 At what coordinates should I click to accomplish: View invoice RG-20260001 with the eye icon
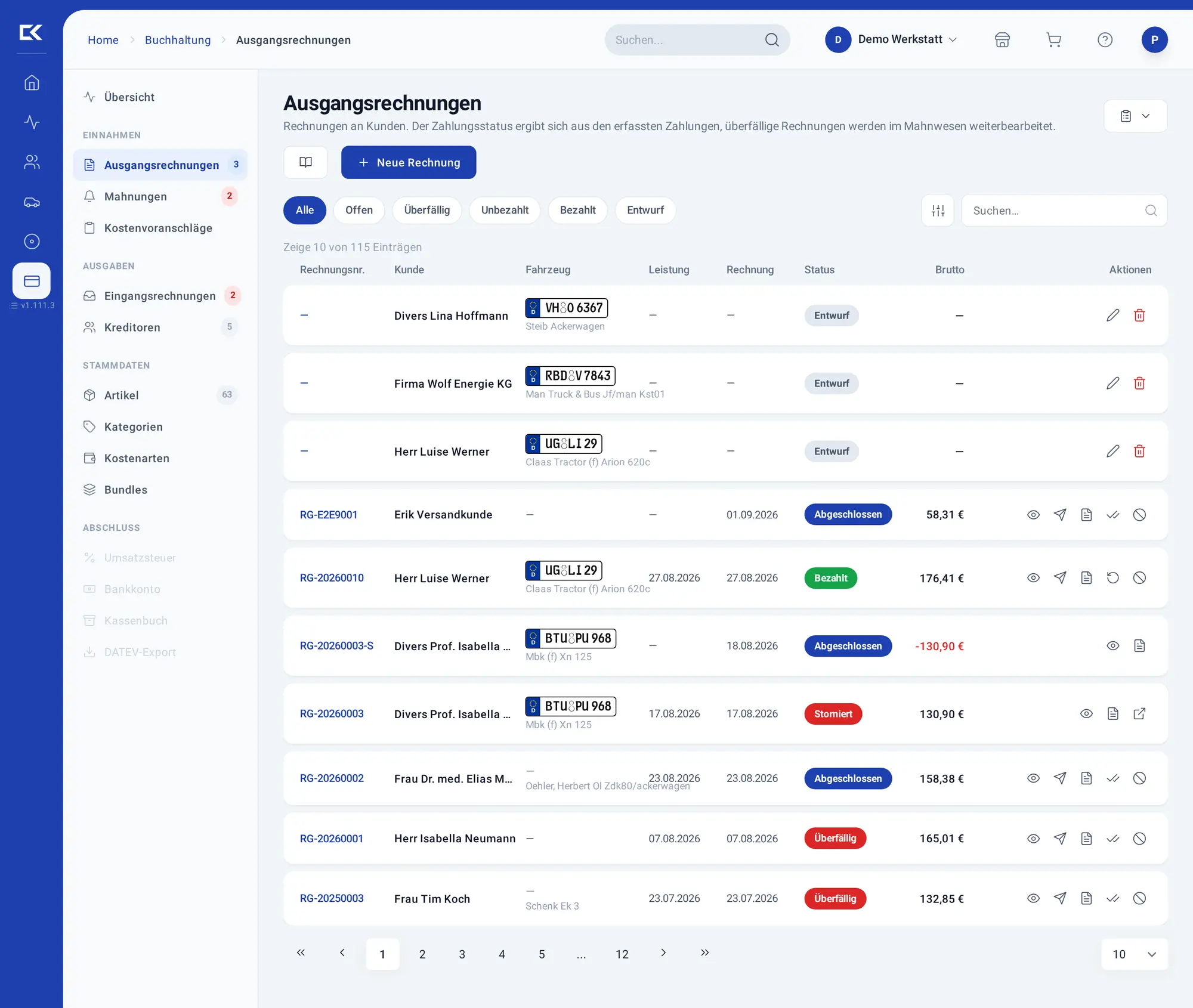click(x=1033, y=838)
